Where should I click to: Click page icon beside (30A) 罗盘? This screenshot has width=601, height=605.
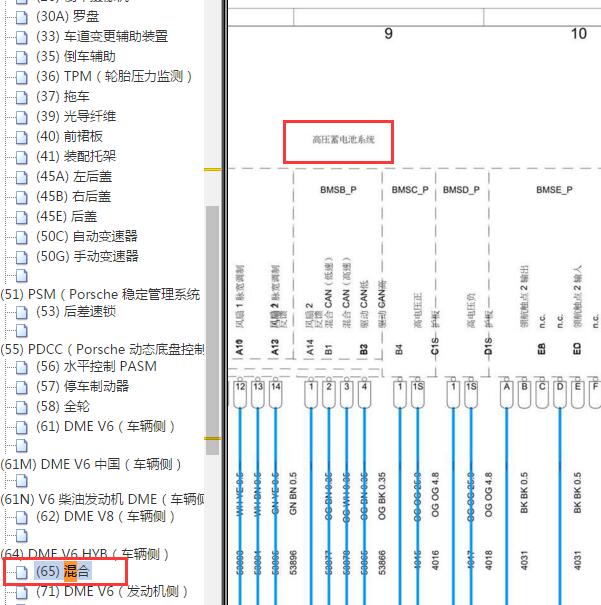pyautogui.click(x=22, y=17)
